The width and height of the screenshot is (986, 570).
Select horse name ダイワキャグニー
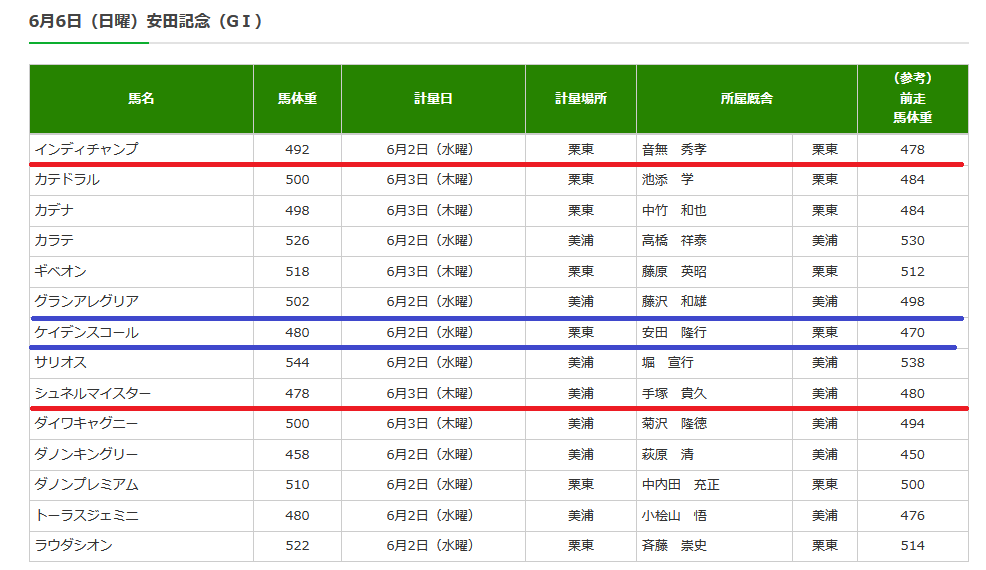86,424
